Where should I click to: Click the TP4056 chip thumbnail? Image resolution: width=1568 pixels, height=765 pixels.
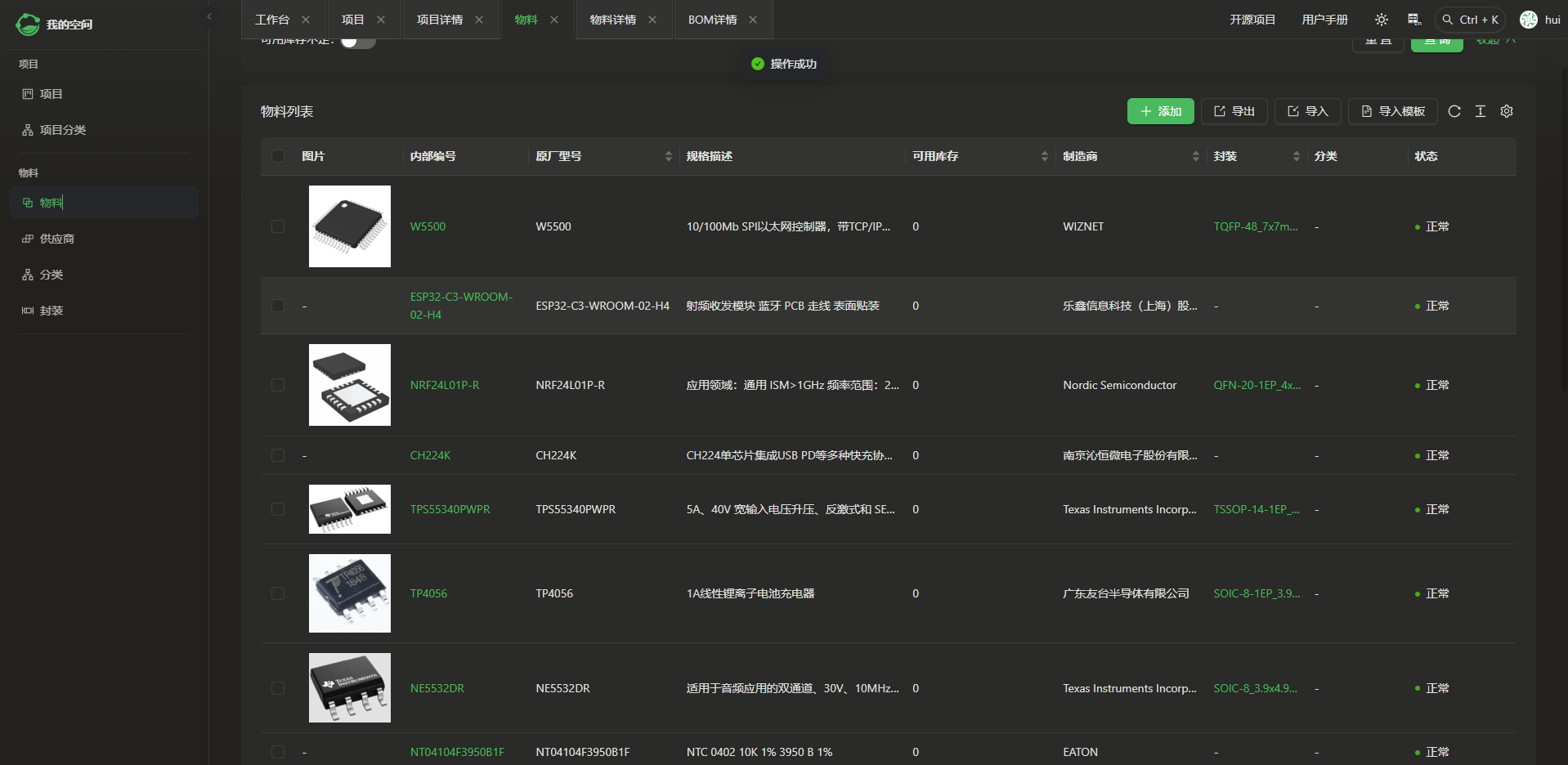(x=349, y=593)
